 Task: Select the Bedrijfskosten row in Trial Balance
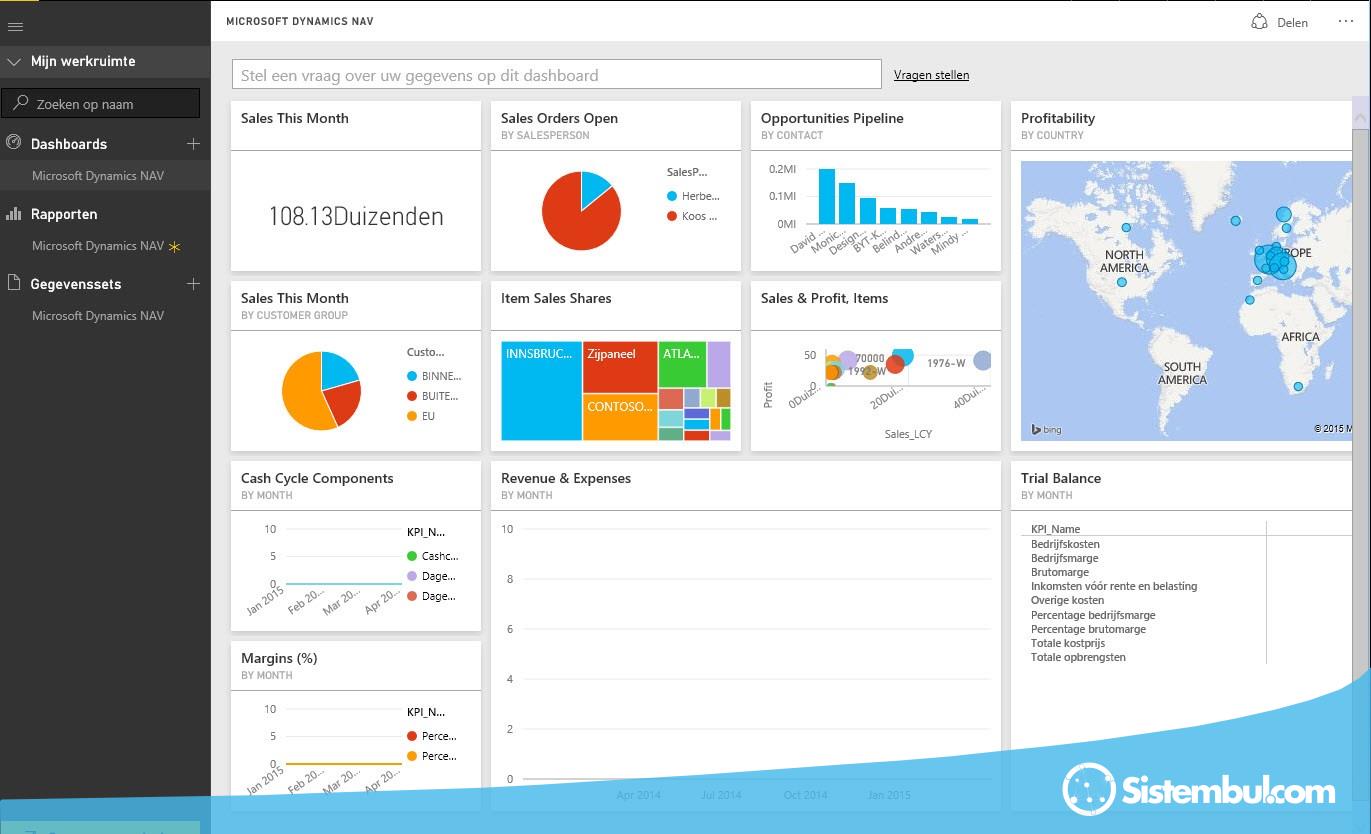point(1065,544)
